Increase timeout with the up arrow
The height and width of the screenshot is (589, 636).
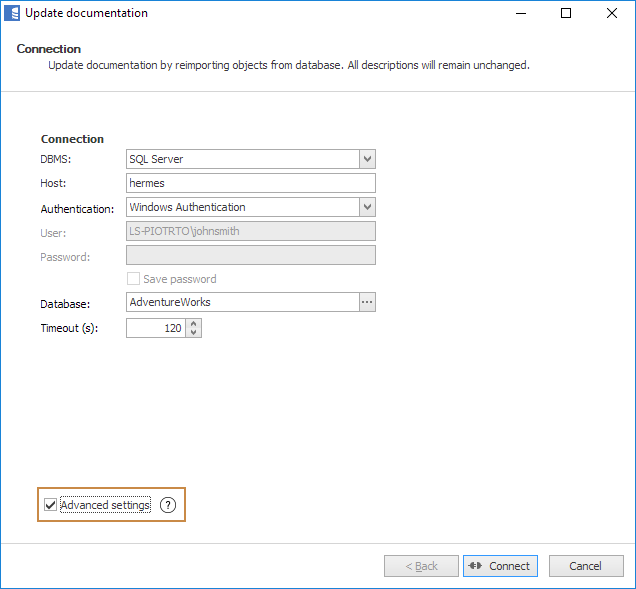point(194,323)
